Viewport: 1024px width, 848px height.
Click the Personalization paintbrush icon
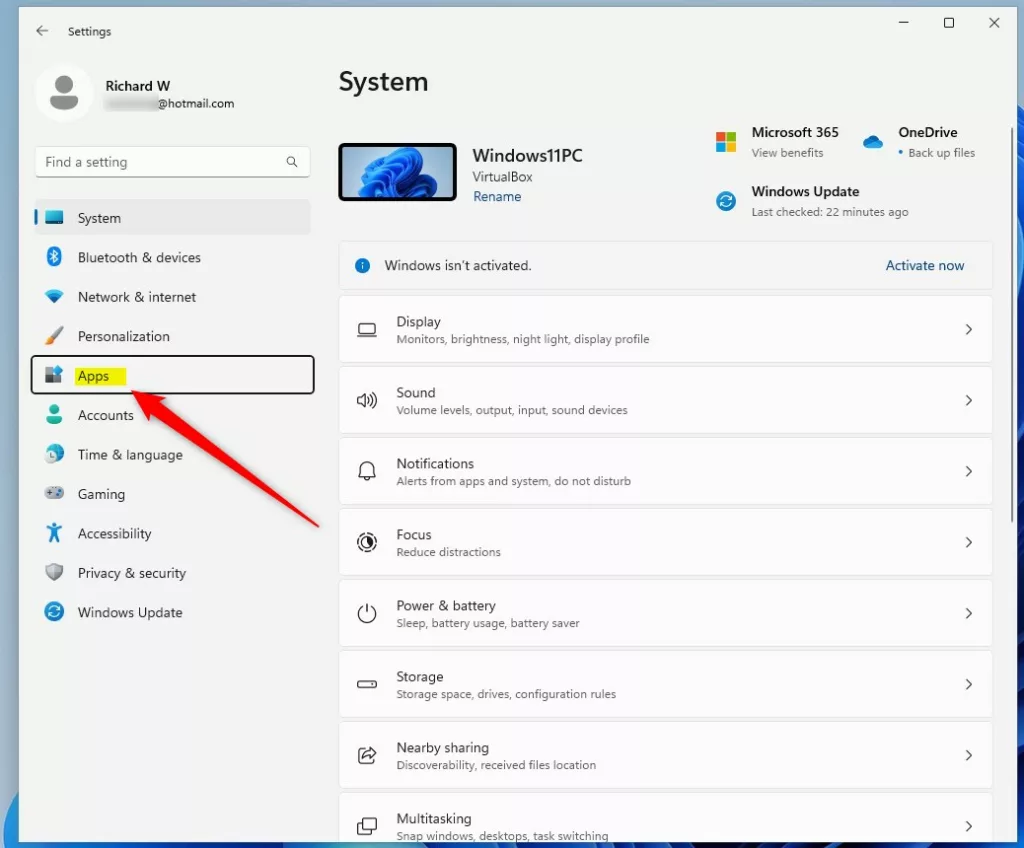tap(53, 336)
